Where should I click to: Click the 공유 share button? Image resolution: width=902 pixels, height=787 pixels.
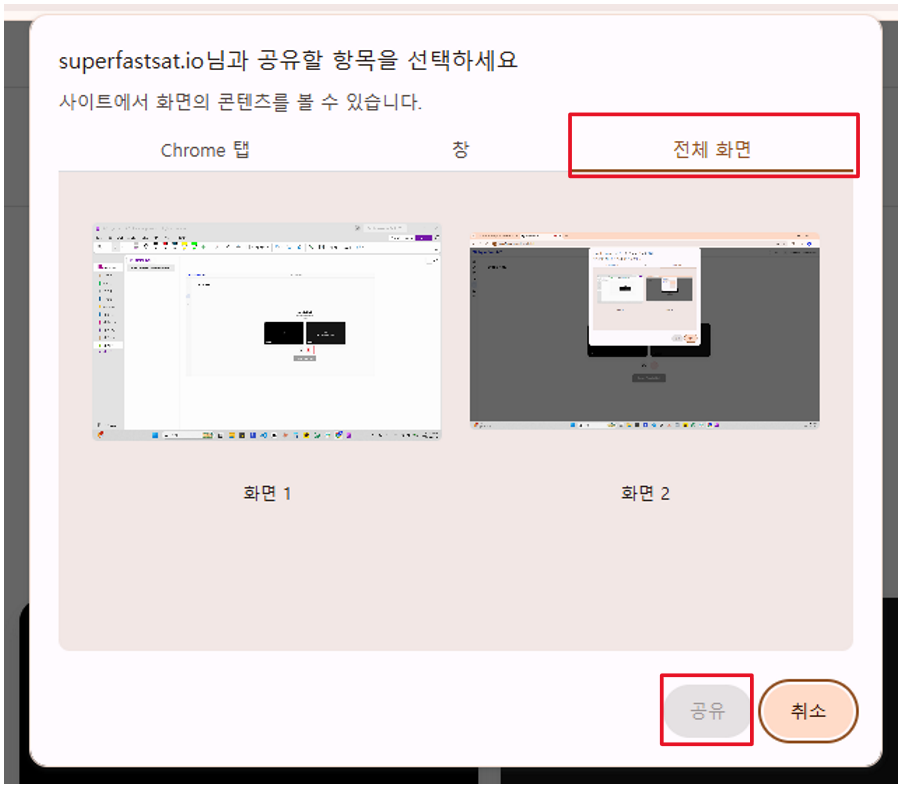(x=708, y=711)
